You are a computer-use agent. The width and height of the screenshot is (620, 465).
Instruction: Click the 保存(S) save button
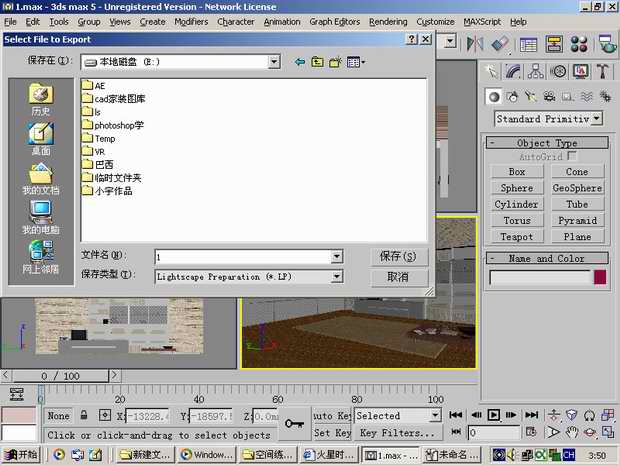tap(399, 257)
